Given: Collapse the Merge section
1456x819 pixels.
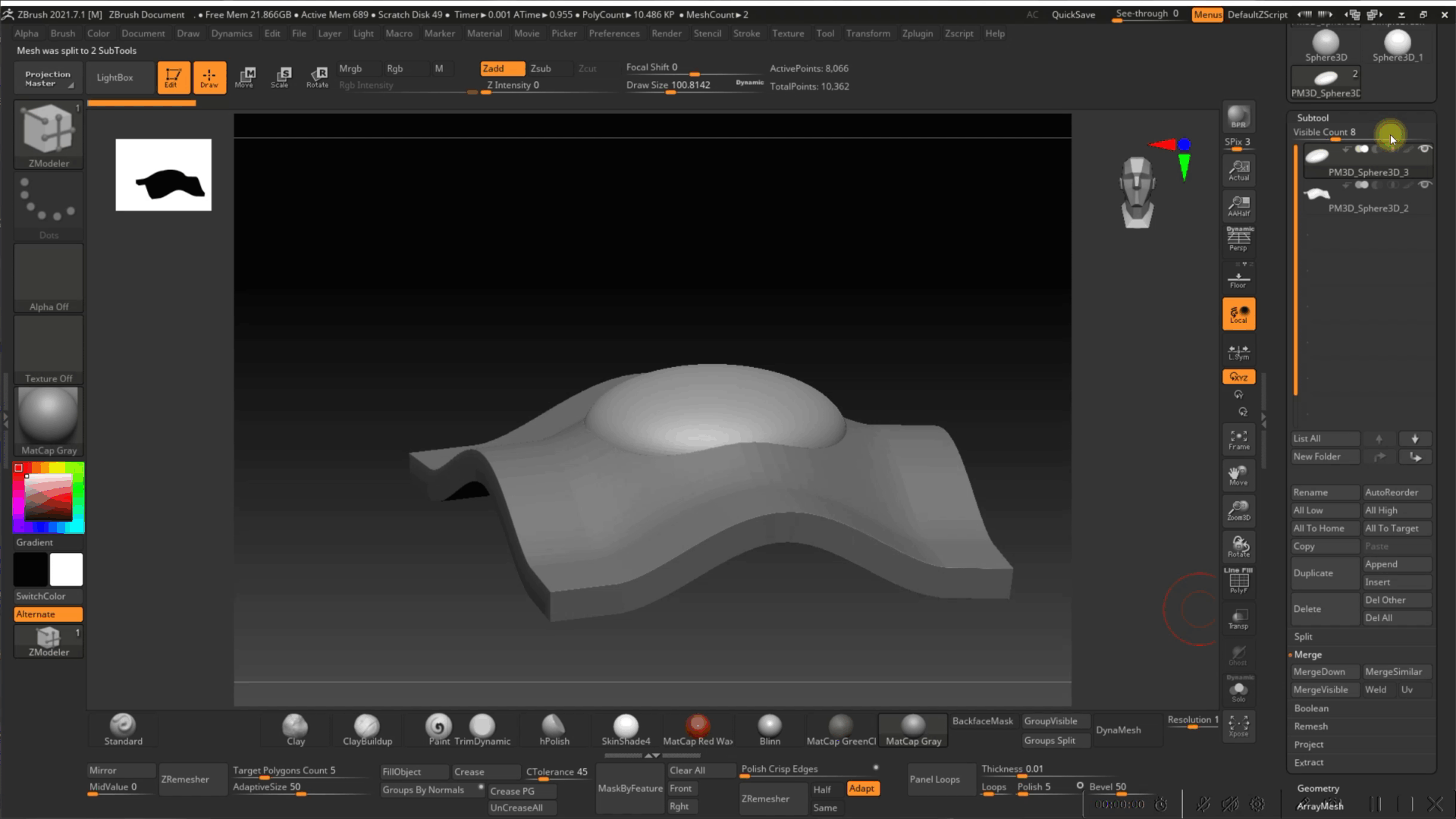Looking at the screenshot, I should pyautogui.click(x=1307, y=654).
